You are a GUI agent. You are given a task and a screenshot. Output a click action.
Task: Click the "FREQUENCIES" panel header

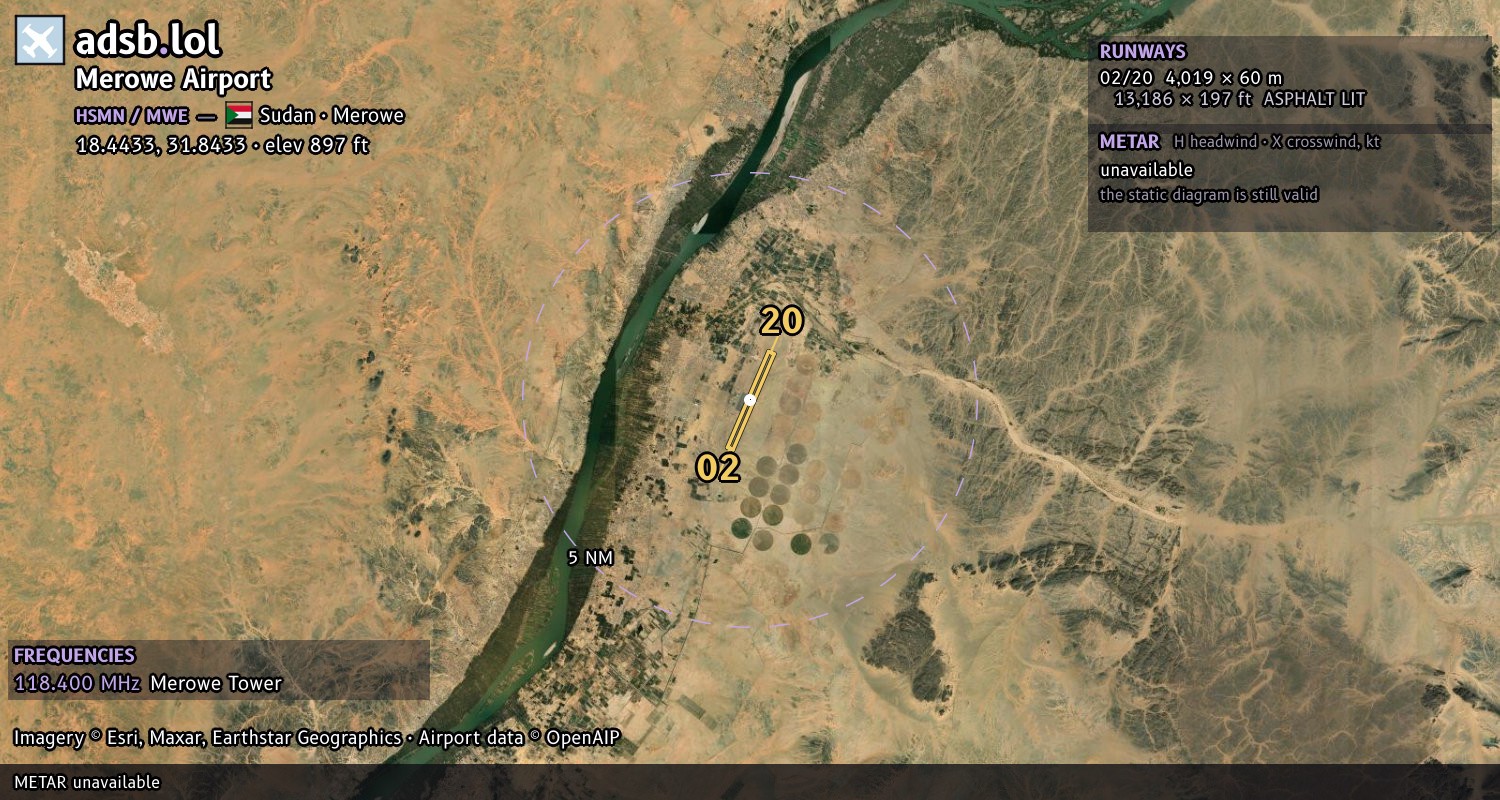74,656
